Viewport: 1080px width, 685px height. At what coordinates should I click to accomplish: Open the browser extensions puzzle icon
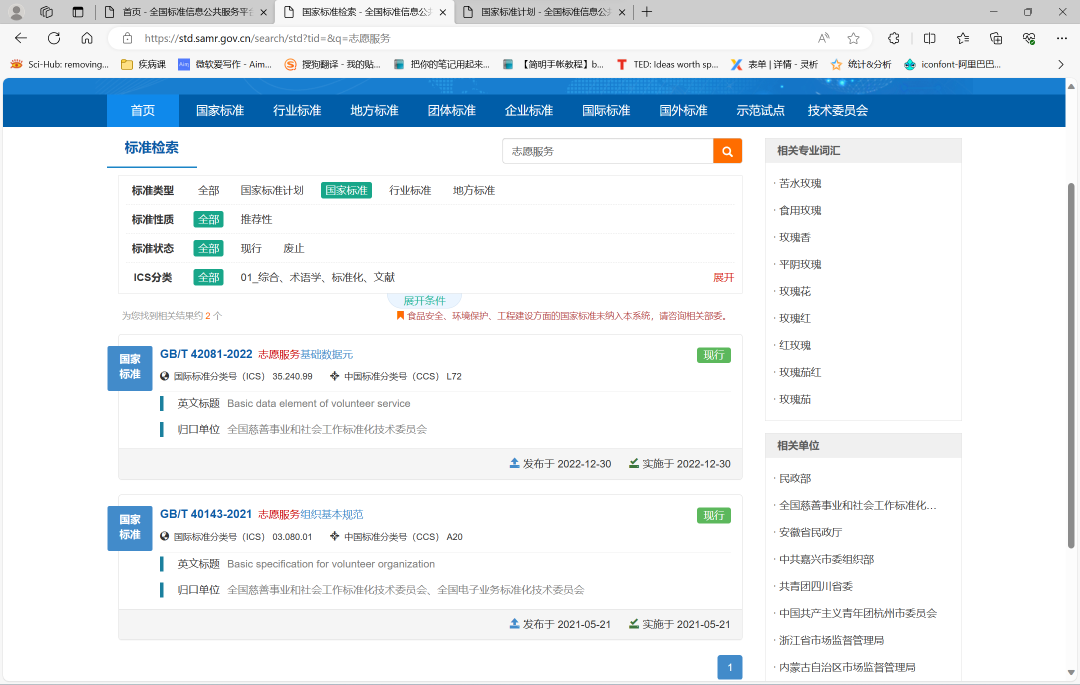894,38
